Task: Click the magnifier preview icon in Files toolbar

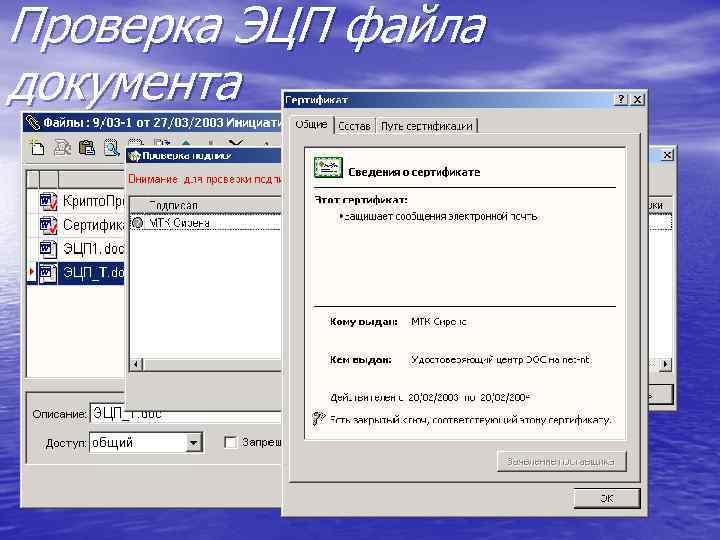Action: click(x=112, y=148)
